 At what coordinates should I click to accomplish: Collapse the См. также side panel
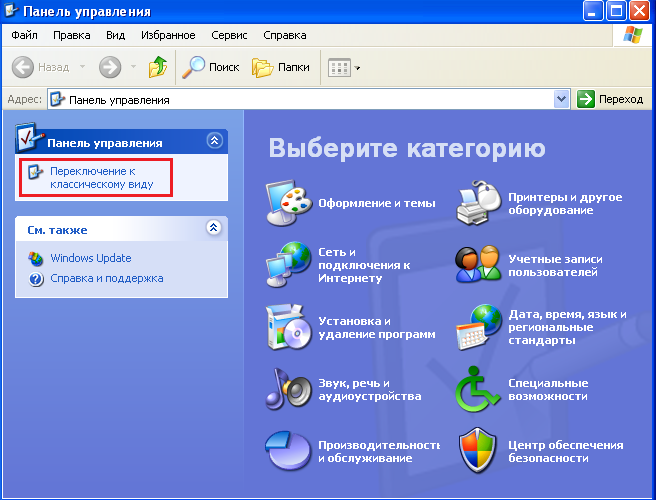click(x=213, y=229)
